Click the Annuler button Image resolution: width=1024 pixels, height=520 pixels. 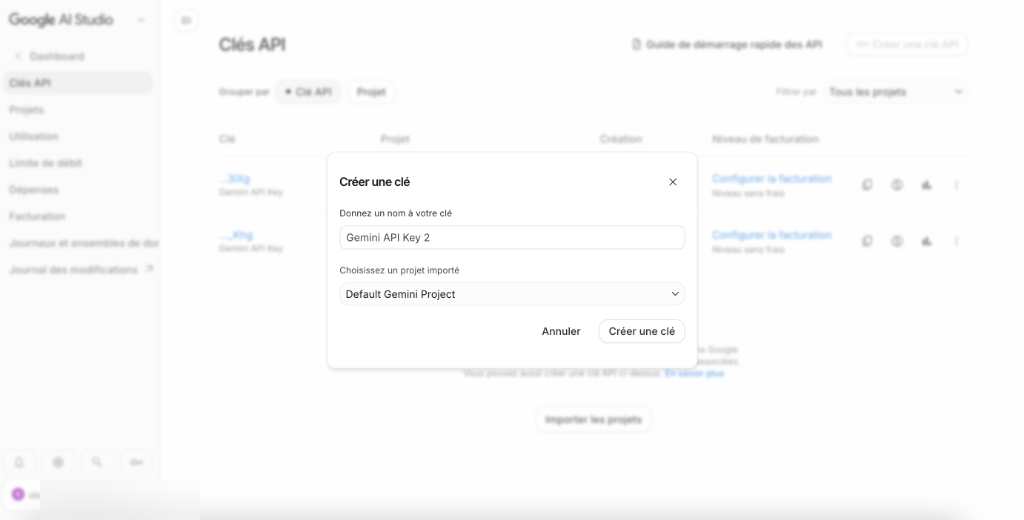point(561,331)
